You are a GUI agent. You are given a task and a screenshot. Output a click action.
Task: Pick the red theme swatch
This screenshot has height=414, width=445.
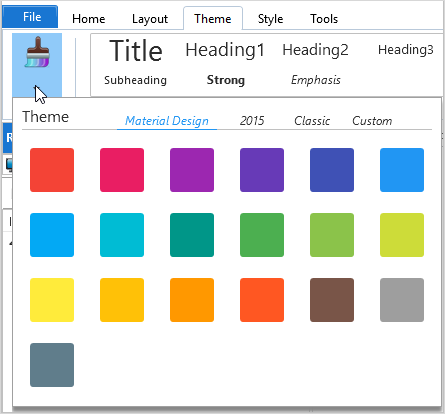[x=52, y=170]
